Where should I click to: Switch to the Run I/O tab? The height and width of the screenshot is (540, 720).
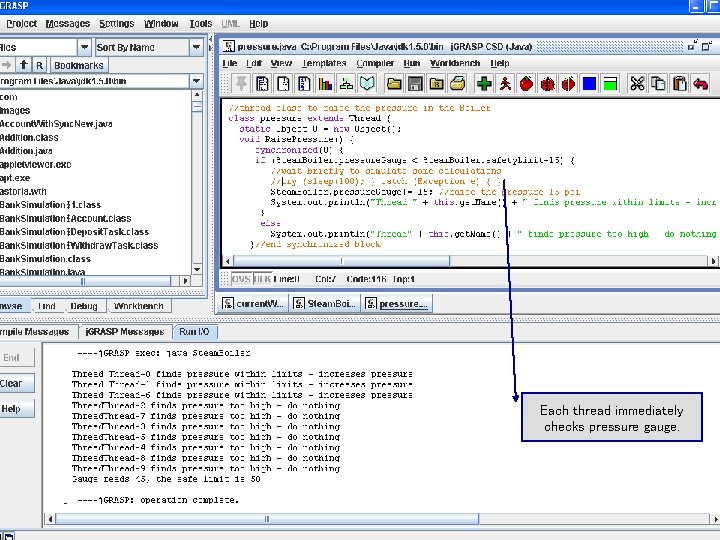pos(194,331)
